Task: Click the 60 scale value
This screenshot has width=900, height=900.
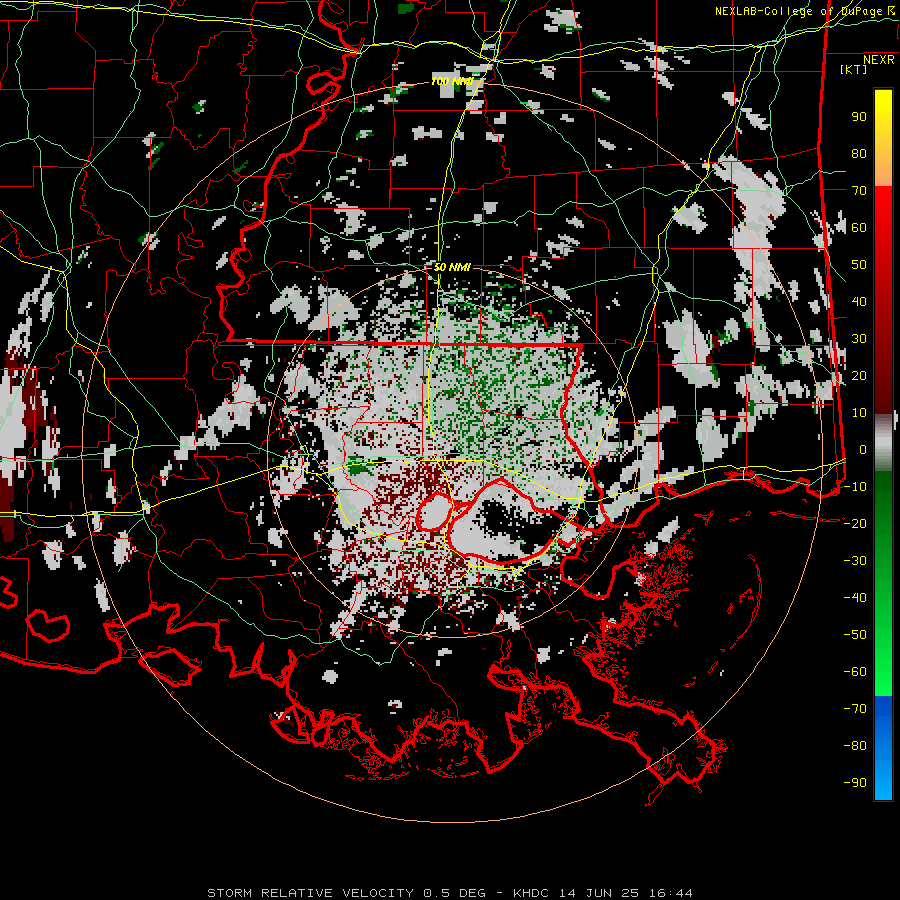Action: (x=859, y=227)
